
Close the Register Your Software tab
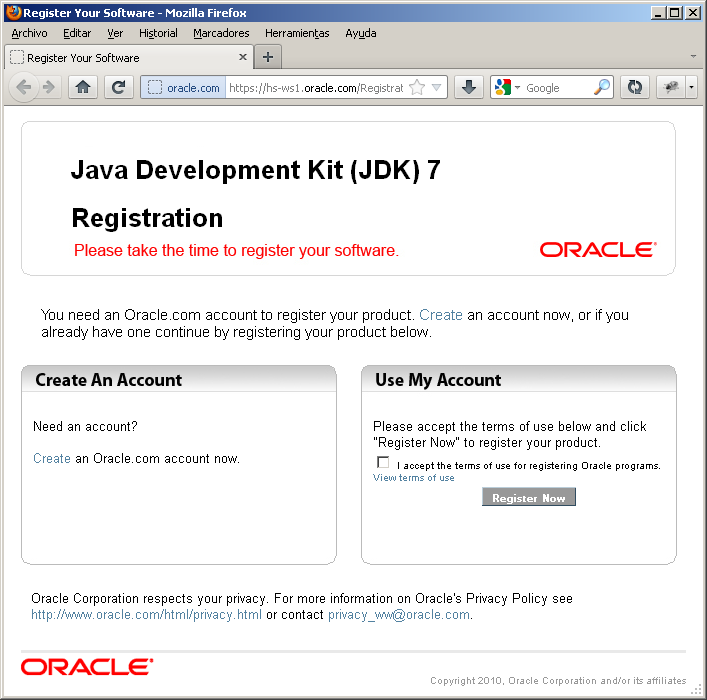pyautogui.click(x=243, y=58)
